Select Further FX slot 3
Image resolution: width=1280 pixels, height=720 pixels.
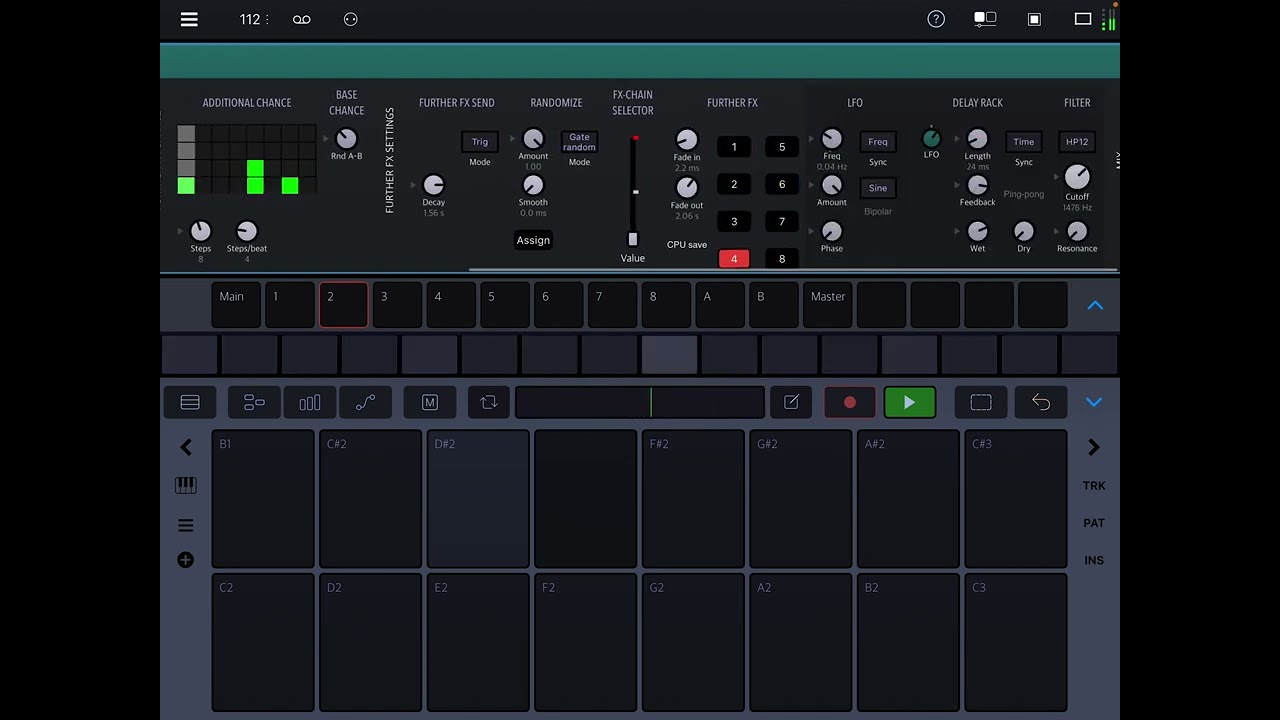coord(734,222)
